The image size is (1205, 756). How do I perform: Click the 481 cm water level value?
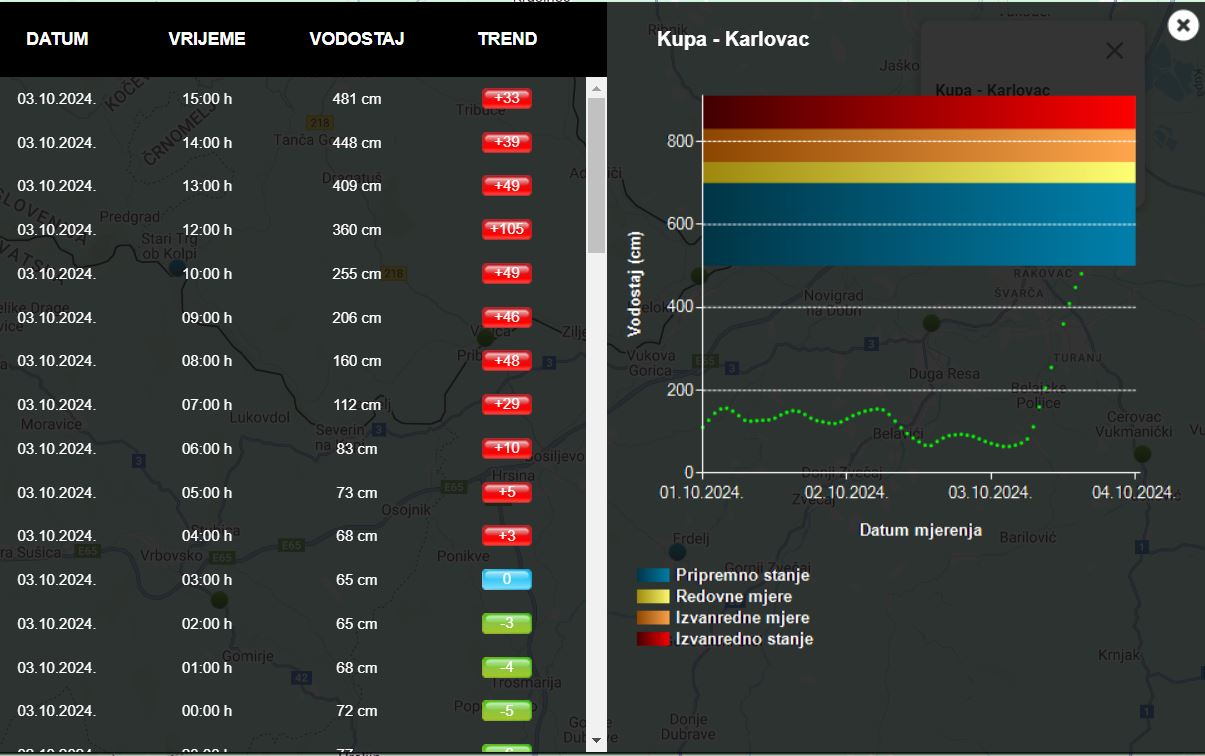357,99
